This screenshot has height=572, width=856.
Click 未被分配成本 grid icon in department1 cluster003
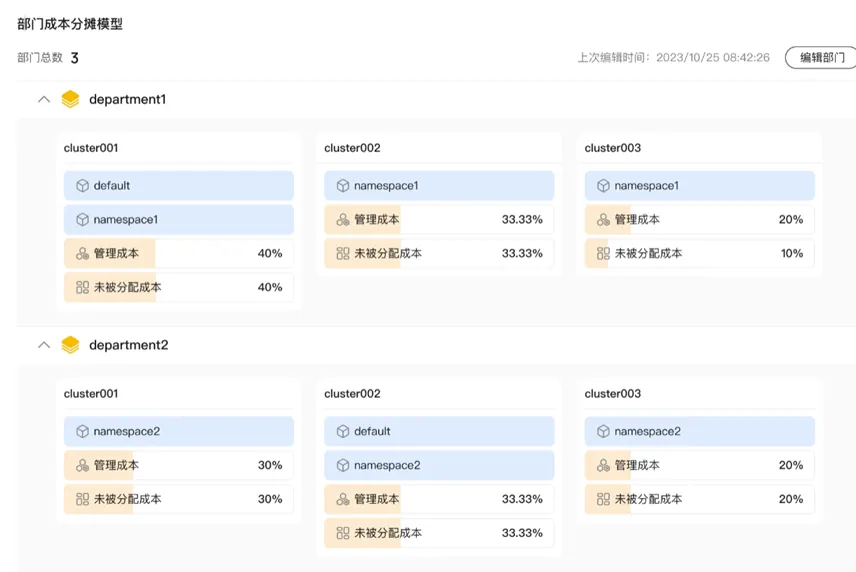point(603,254)
